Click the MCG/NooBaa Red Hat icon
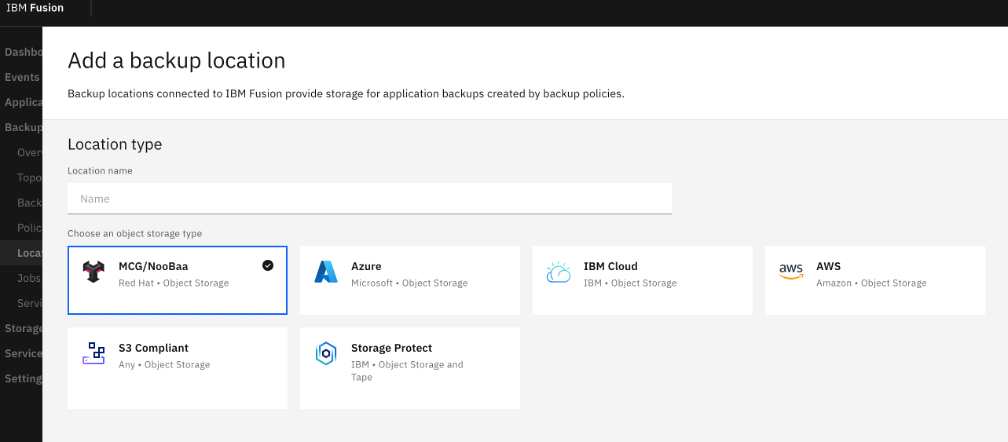 (x=93, y=272)
